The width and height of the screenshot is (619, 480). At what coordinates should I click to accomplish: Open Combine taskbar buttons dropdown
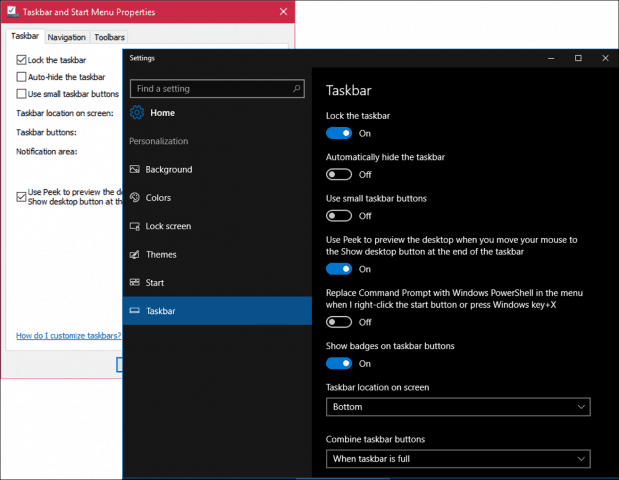(x=458, y=459)
